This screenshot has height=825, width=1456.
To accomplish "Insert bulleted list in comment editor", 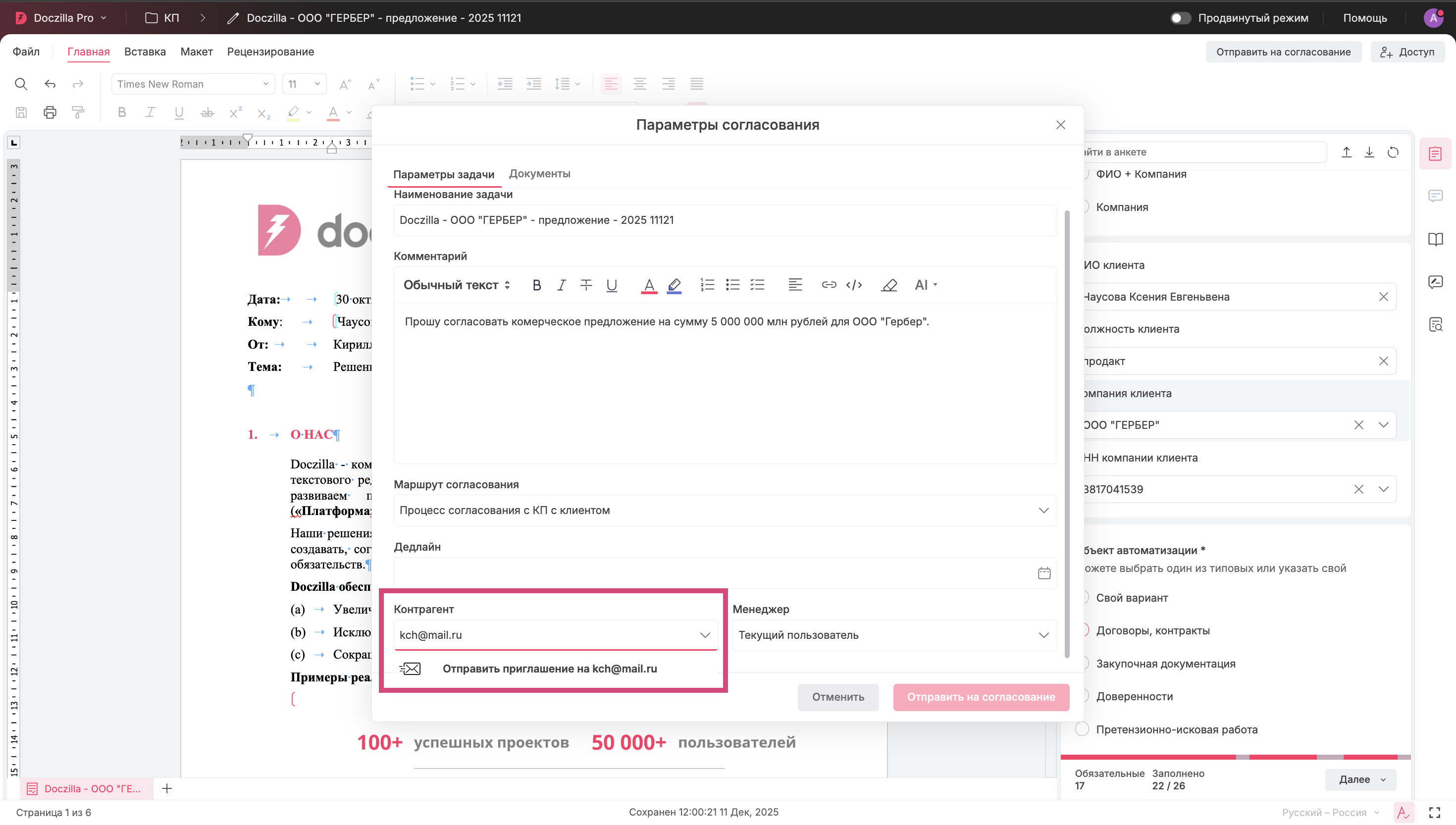I will 732,285.
